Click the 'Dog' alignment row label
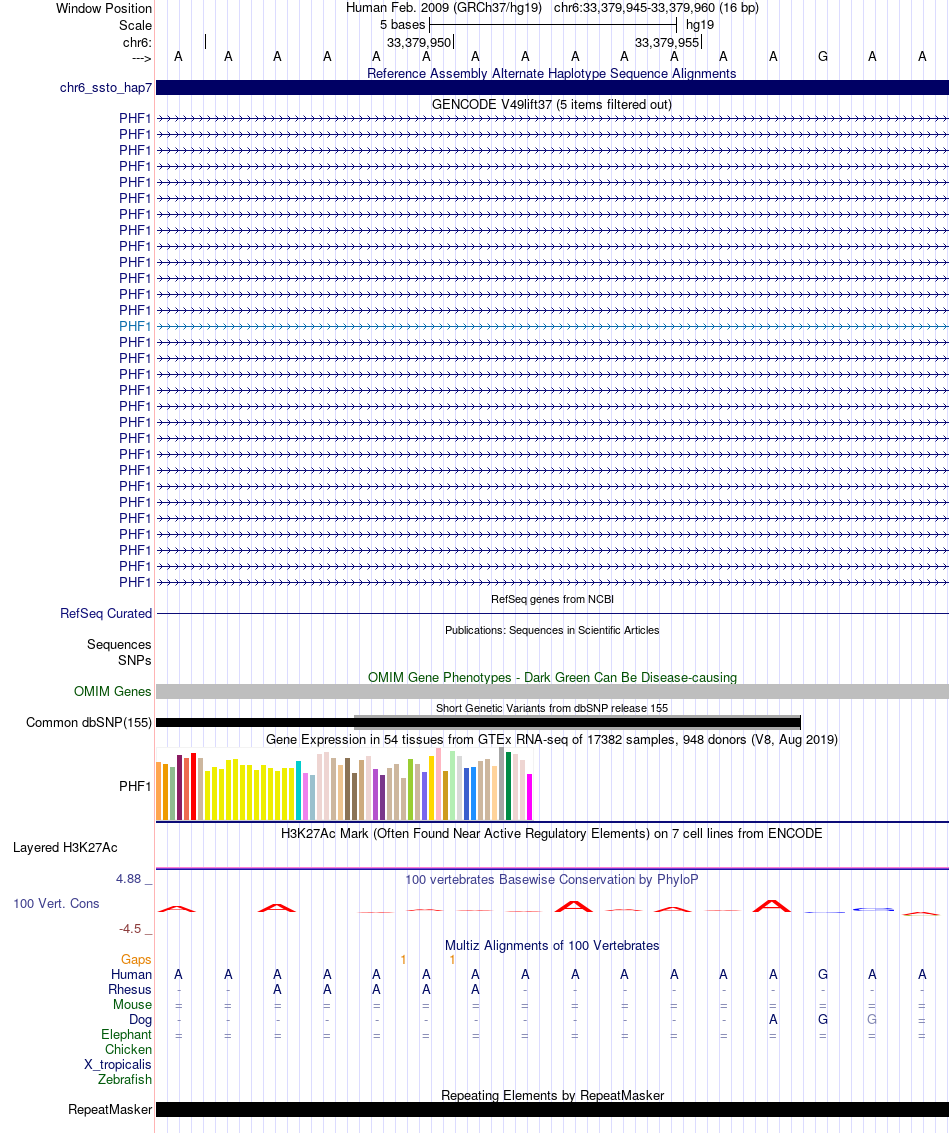 [x=140, y=1020]
